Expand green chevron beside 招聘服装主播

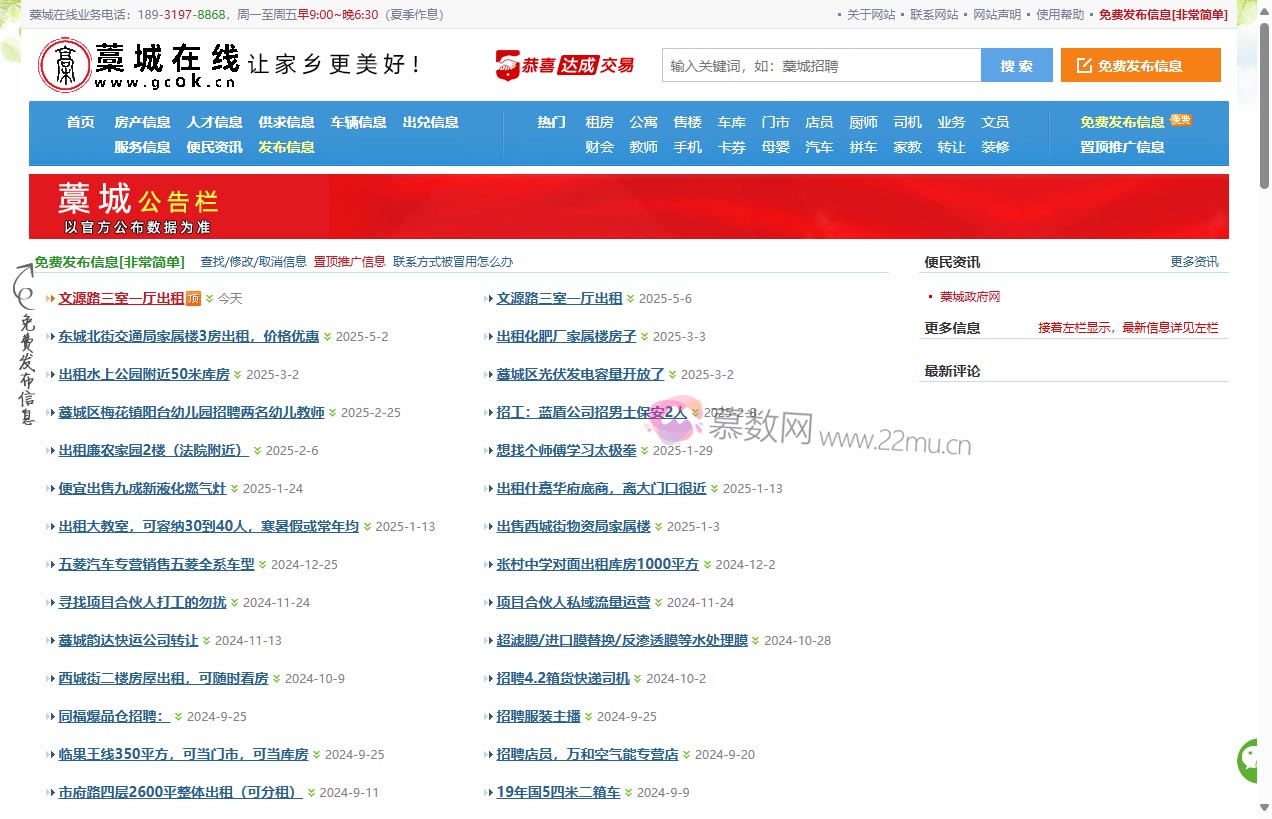click(589, 717)
